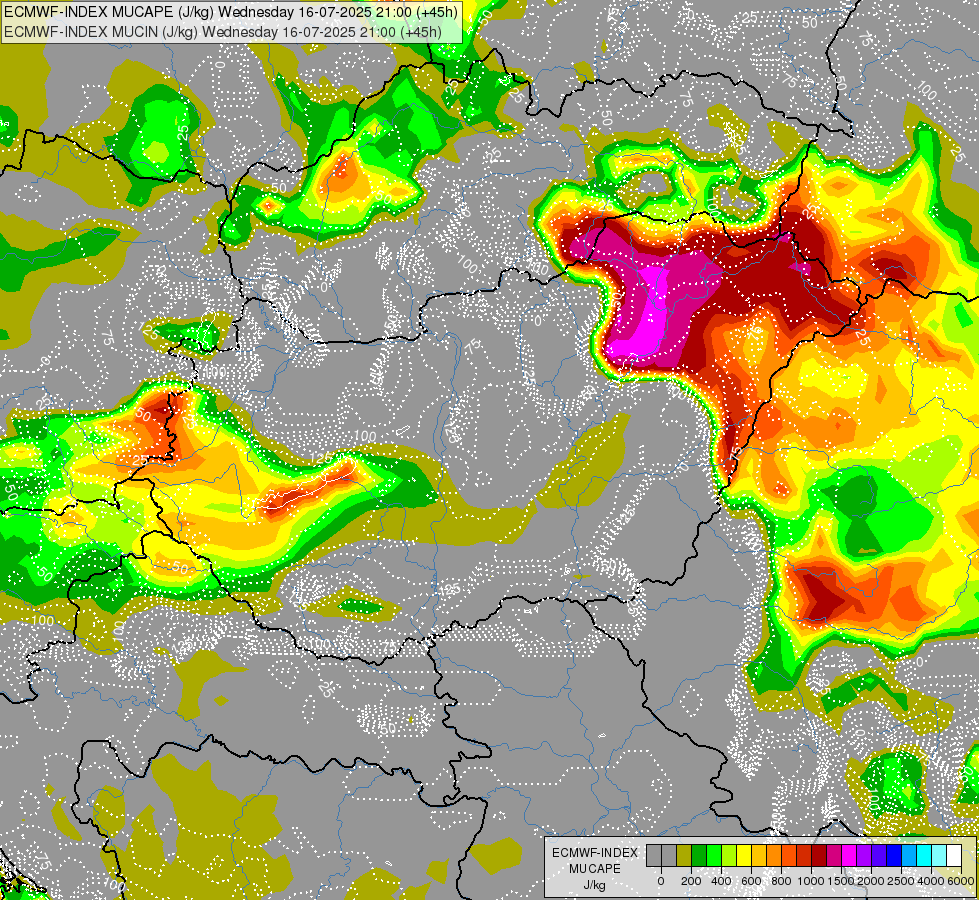Select the dark maroon swatch right of 1000
Viewport: 979px width, 900px height.
click(819, 855)
